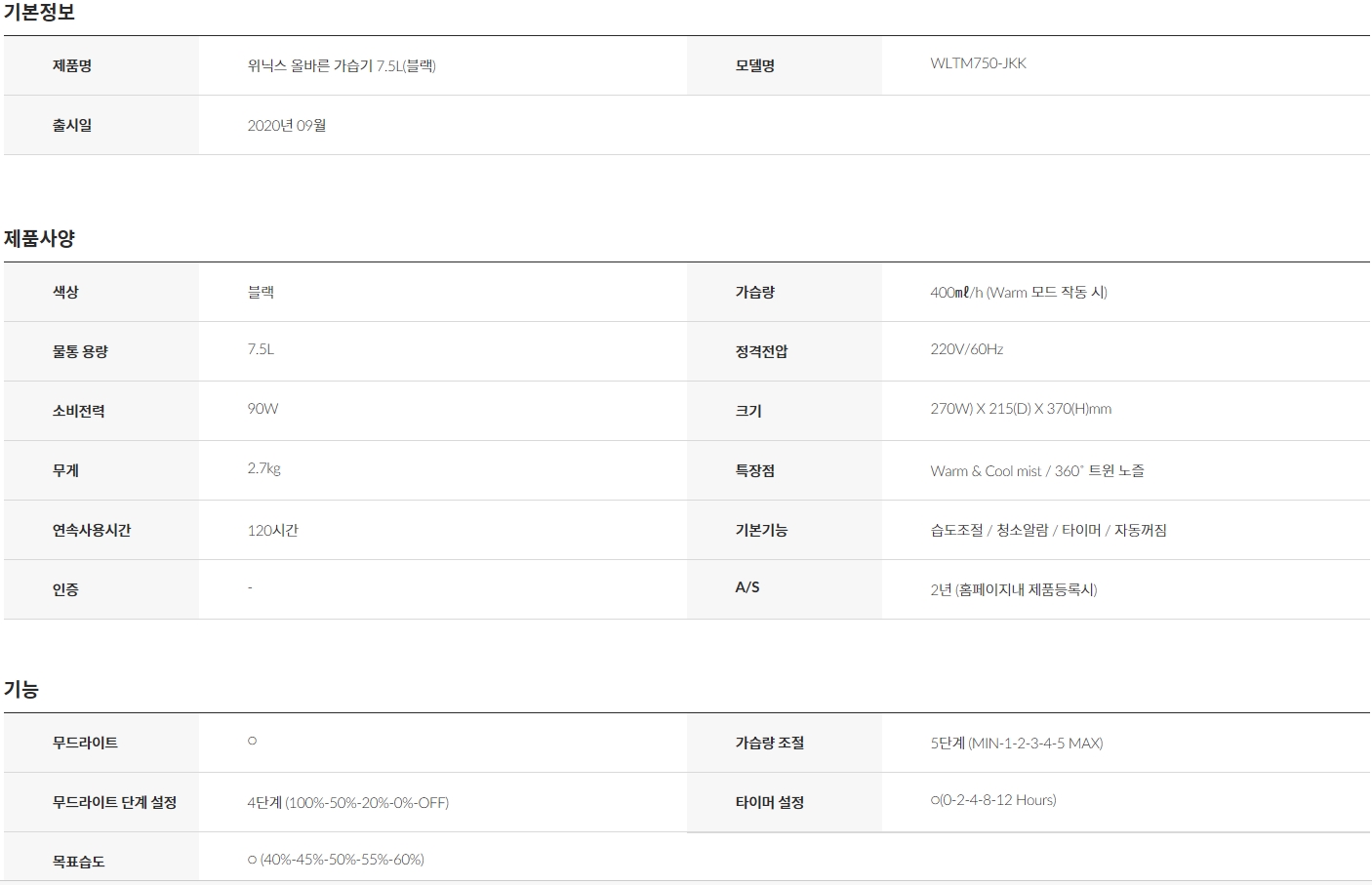Screen dimensions: 1372x885
Task: Select the model name WLTM750-JKK text
Action: tap(979, 63)
